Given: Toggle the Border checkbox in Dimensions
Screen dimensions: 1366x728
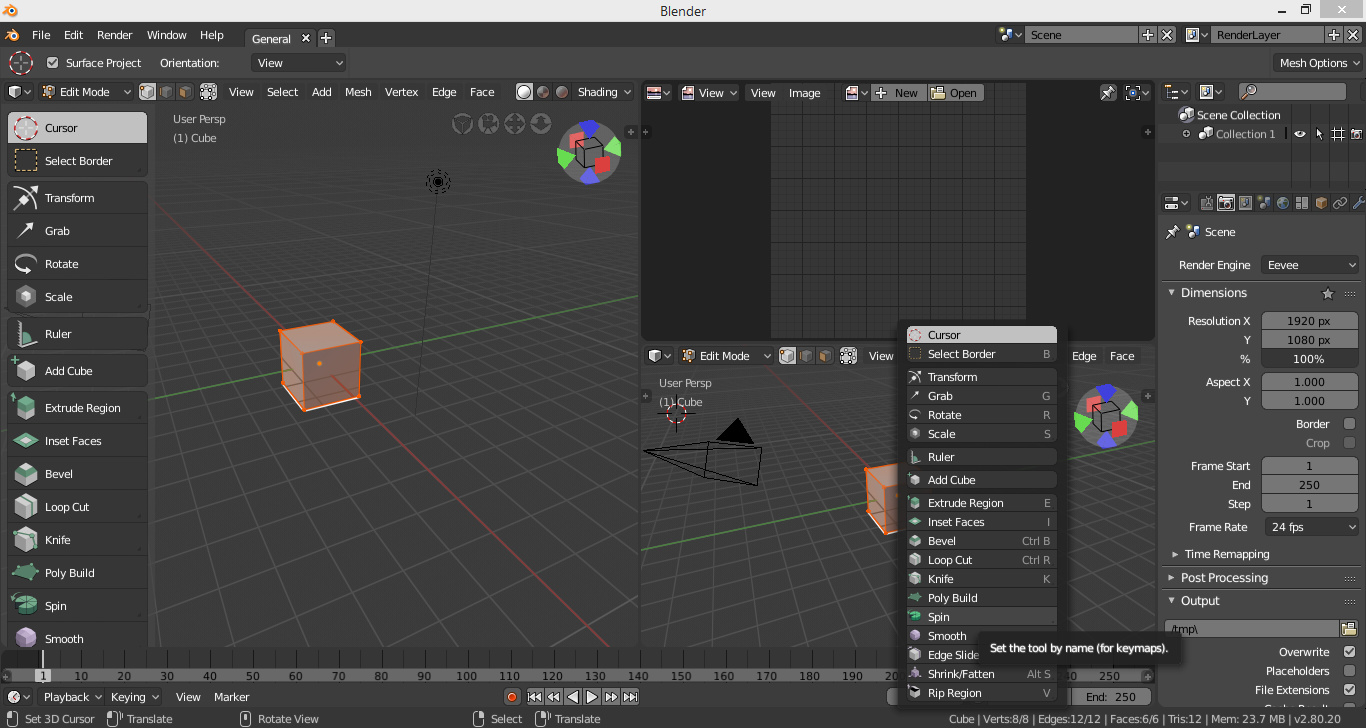Looking at the screenshot, I should click(1349, 424).
